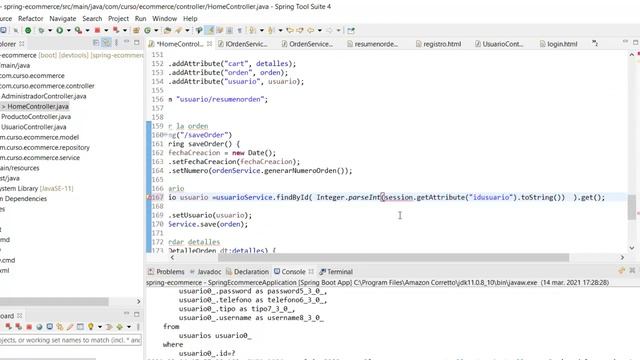Open the Window menu
The image size is (640, 360).
pyautogui.click(x=164, y=19)
